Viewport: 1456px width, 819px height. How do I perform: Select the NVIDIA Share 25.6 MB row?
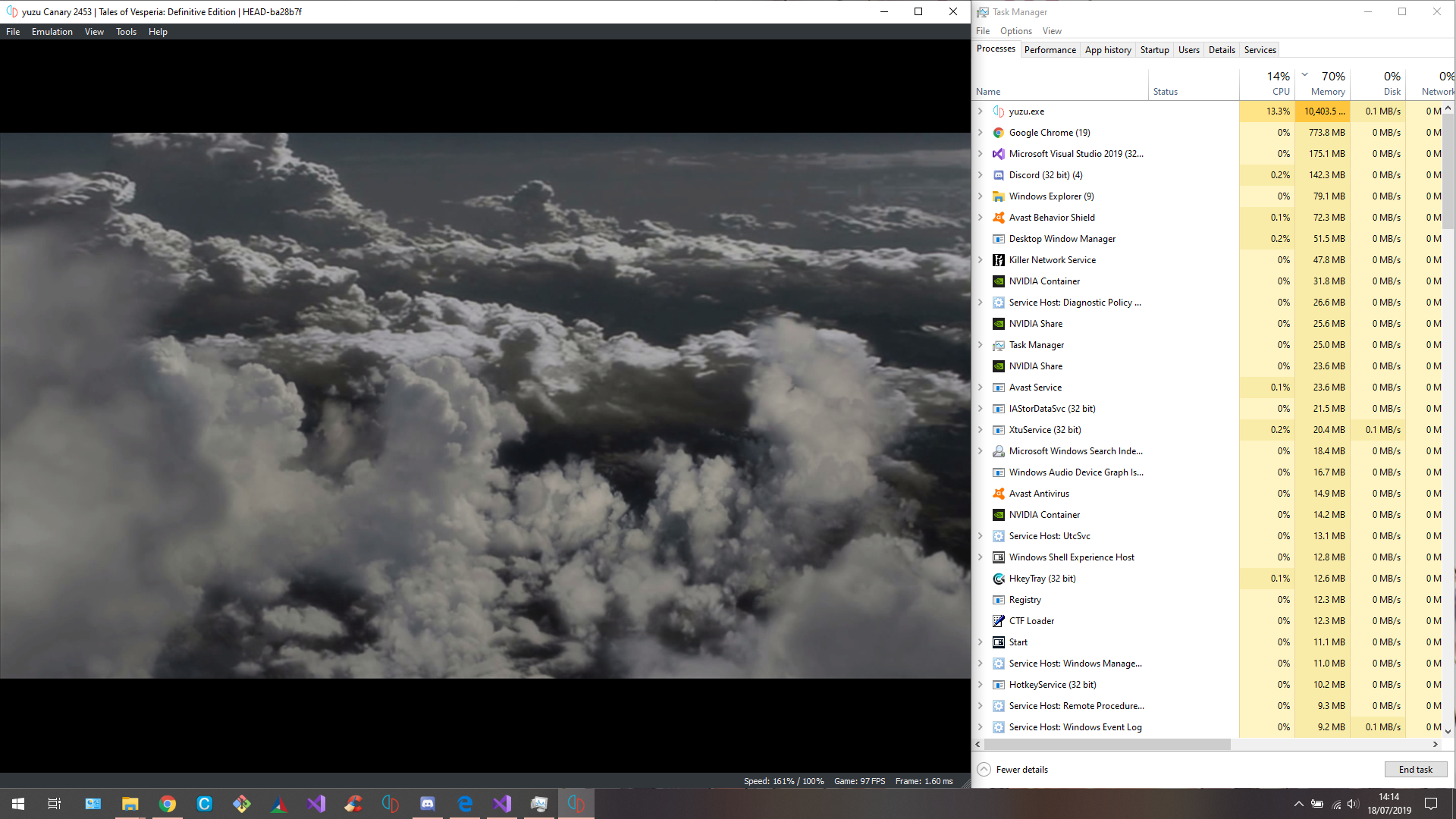[x=1207, y=324]
